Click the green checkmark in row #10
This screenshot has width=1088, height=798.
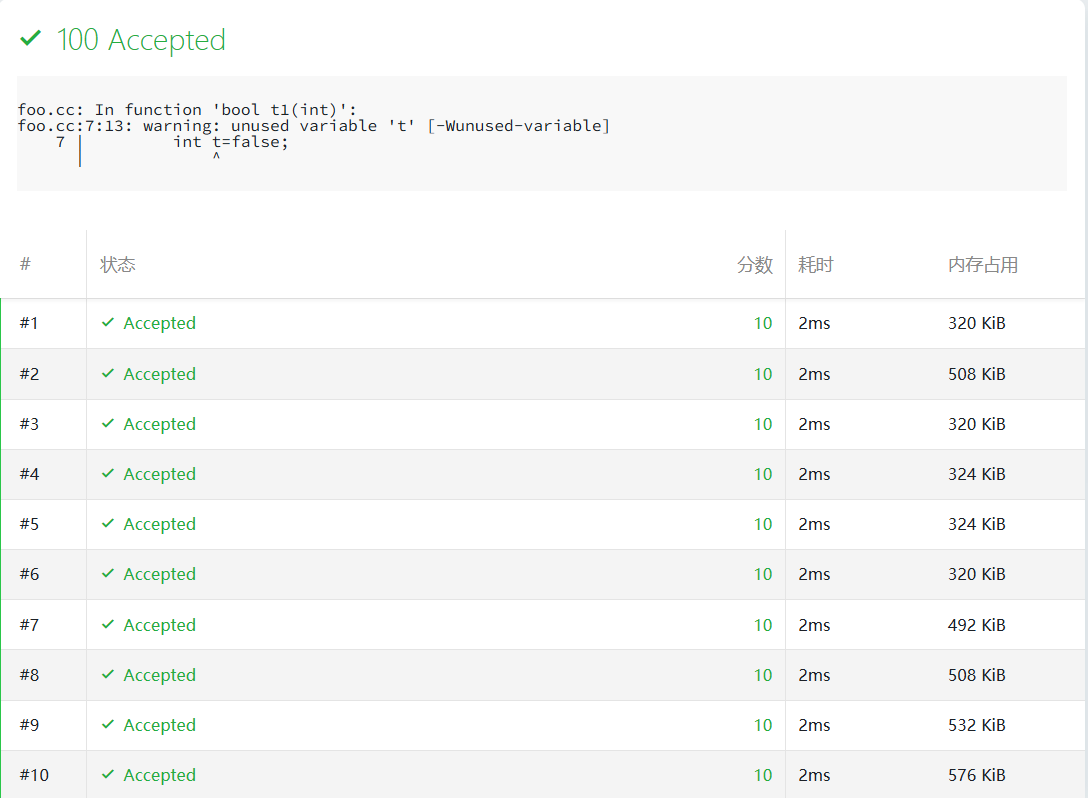click(x=108, y=775)
